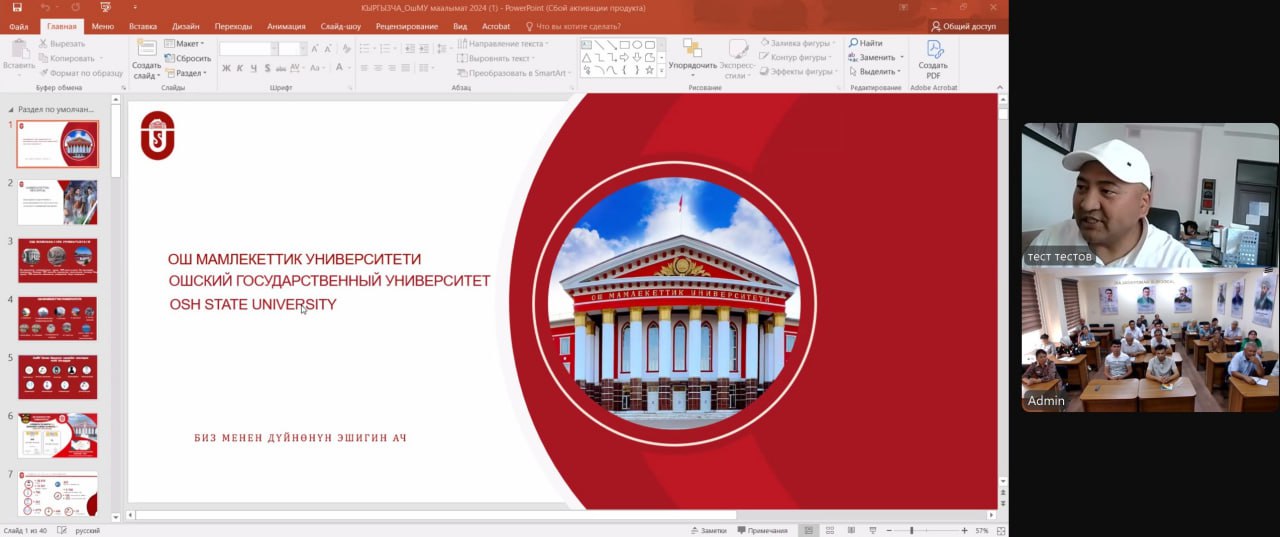Viewport: 1280px width, 537px height.
Task: Toggle Bold (Ж) formatting
Action: pyautogui.click(x=226, y=68)
